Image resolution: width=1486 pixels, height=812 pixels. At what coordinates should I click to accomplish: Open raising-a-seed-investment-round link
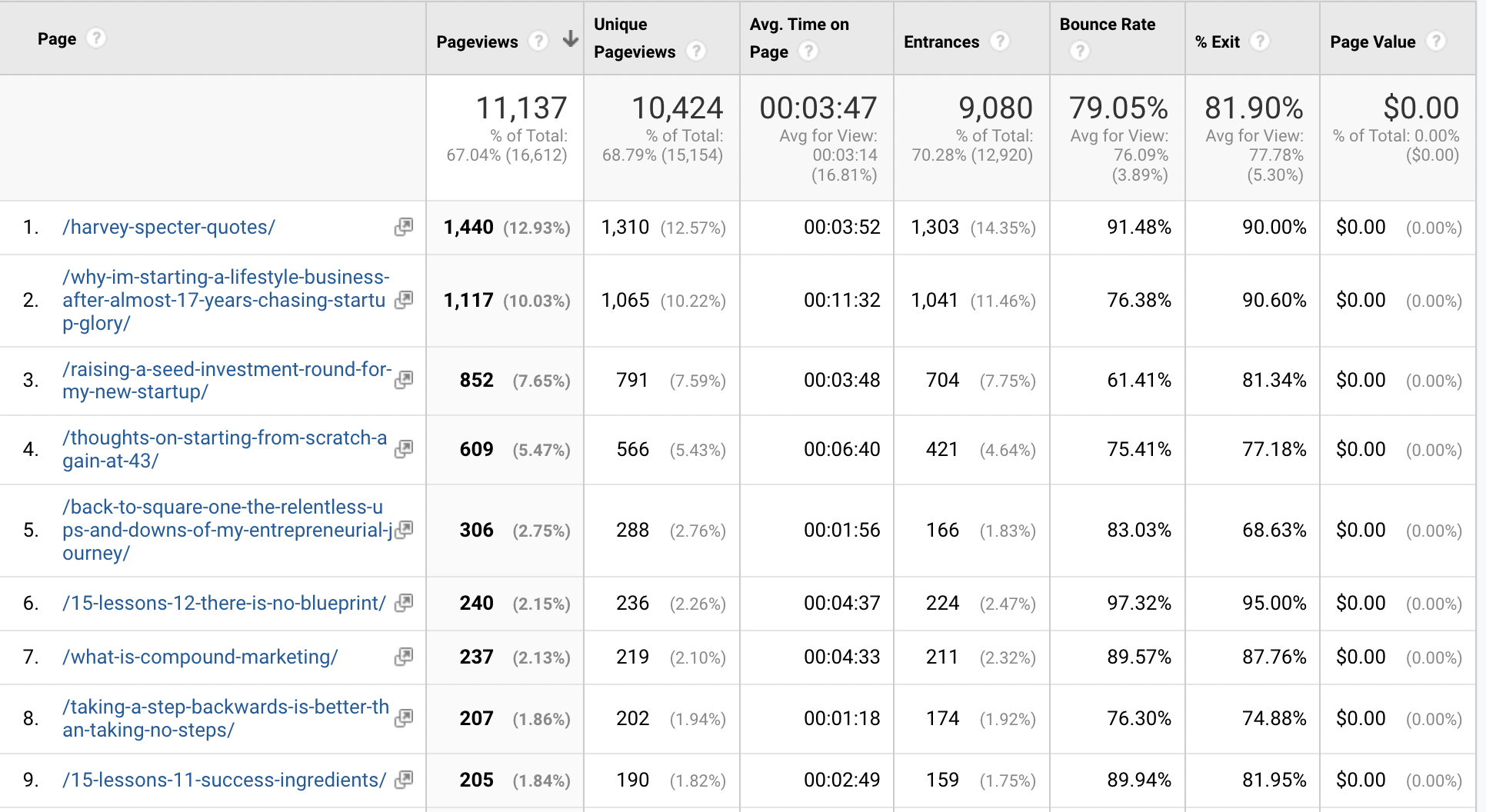tap(227, 381)
